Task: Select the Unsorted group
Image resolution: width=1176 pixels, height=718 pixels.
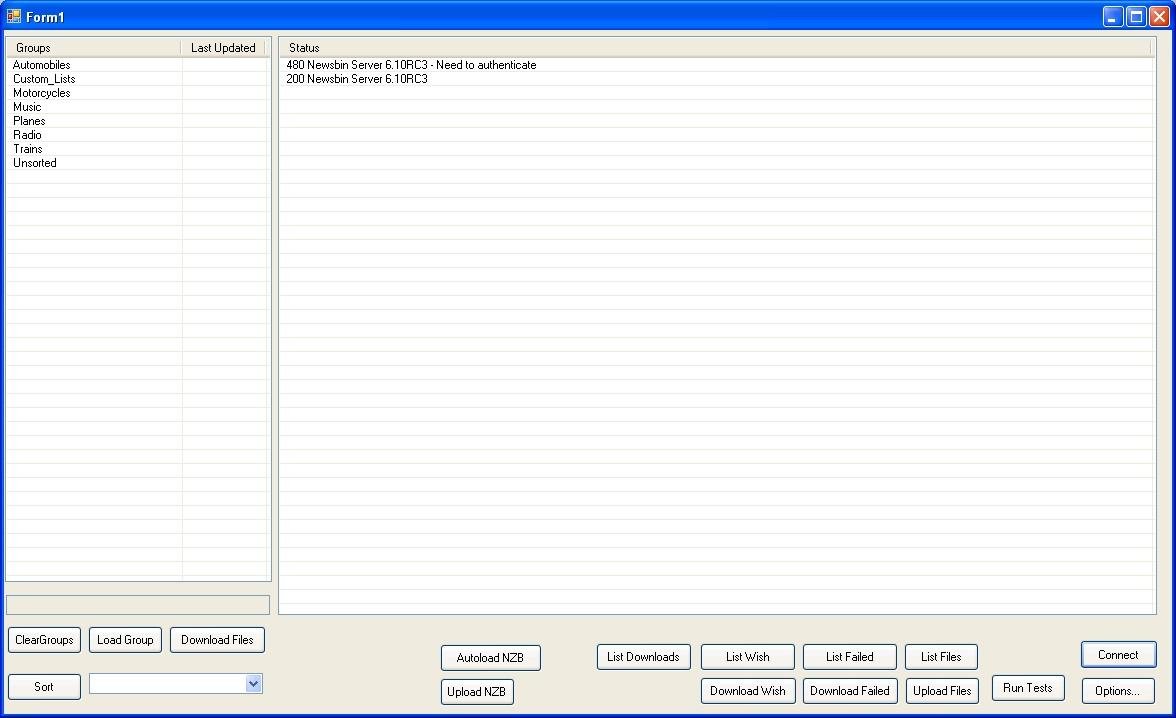Action: [34, 163]
